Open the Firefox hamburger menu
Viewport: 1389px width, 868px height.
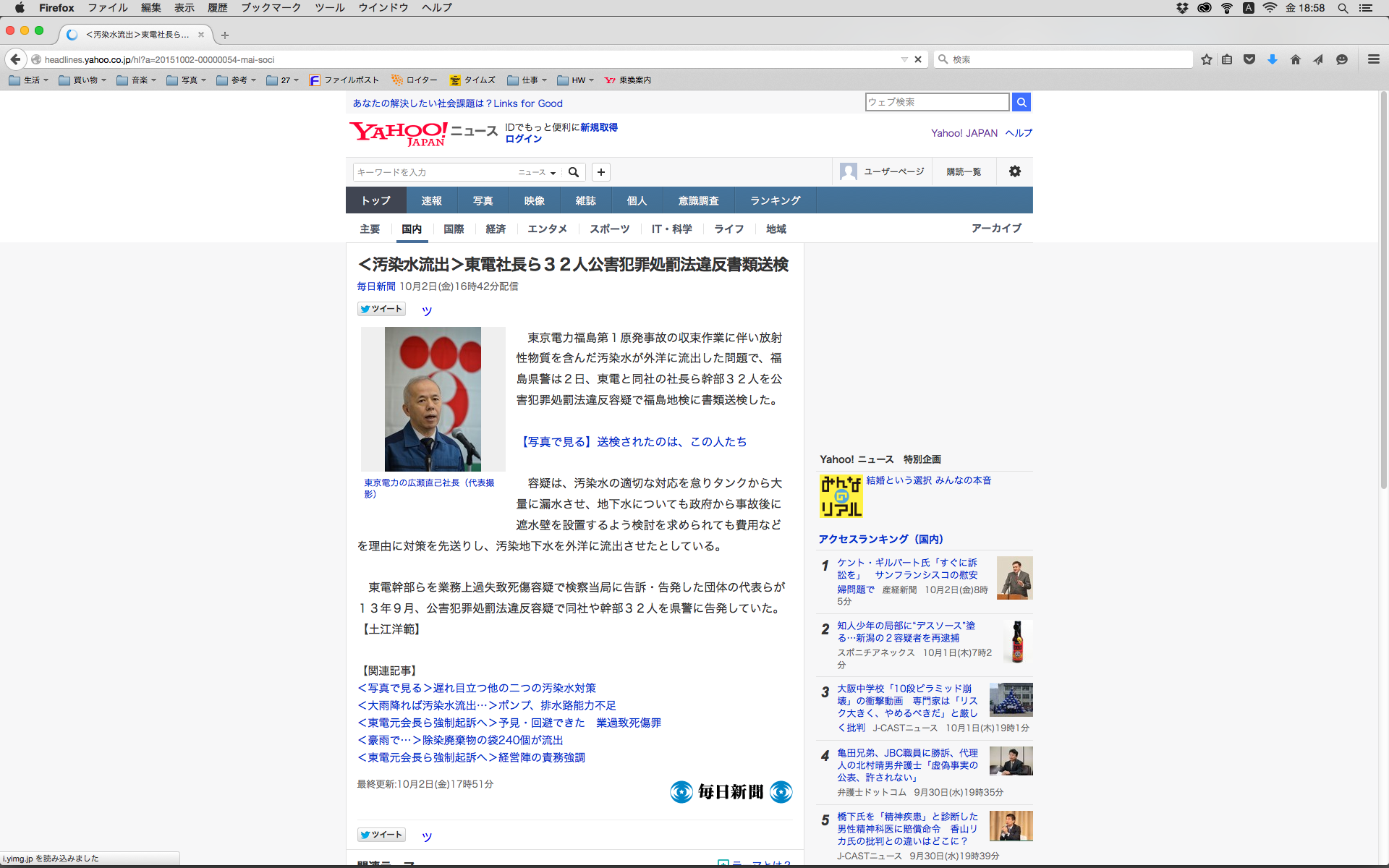coord(1373,59)
